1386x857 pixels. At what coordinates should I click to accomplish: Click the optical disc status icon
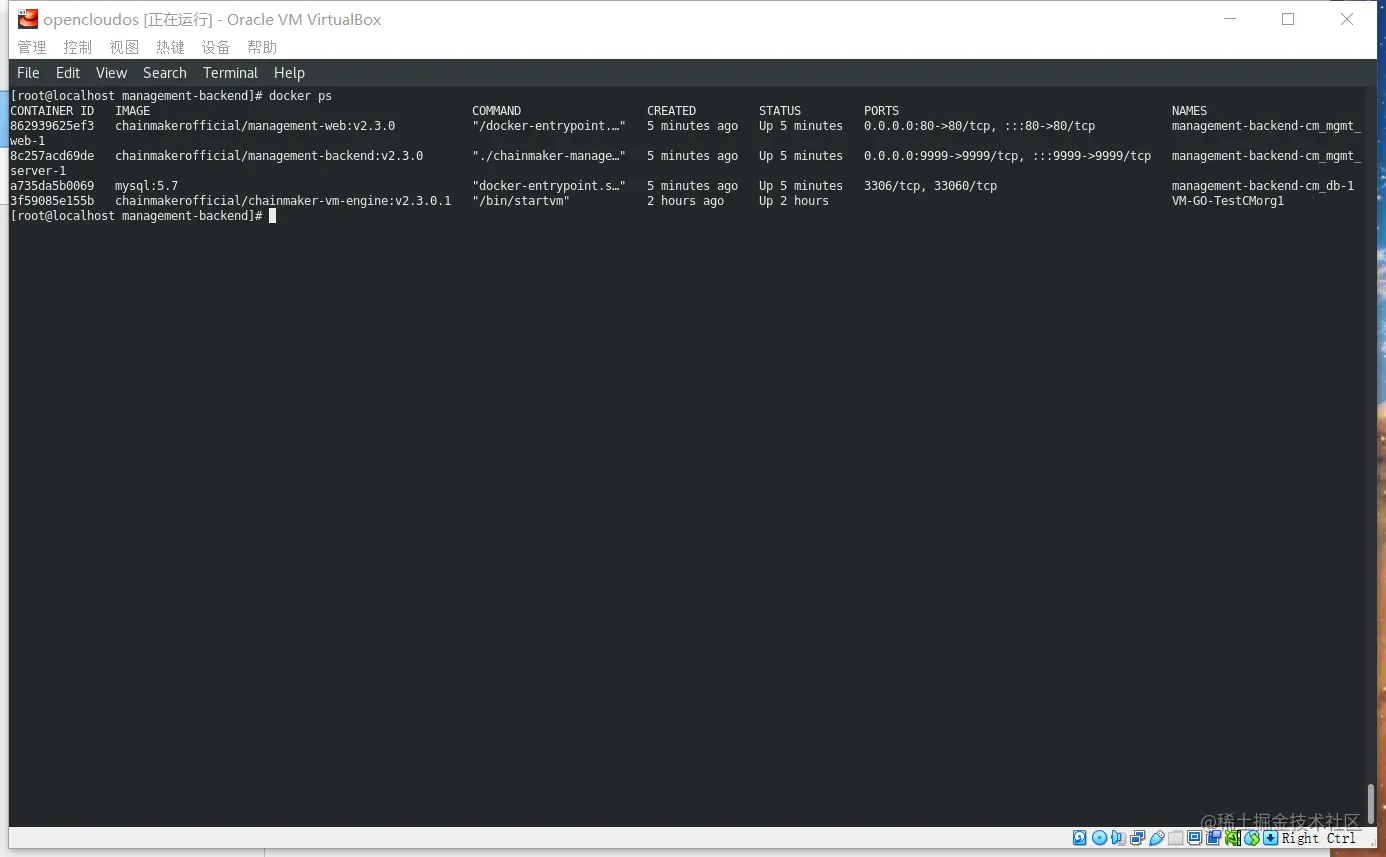click(1099, 838)
